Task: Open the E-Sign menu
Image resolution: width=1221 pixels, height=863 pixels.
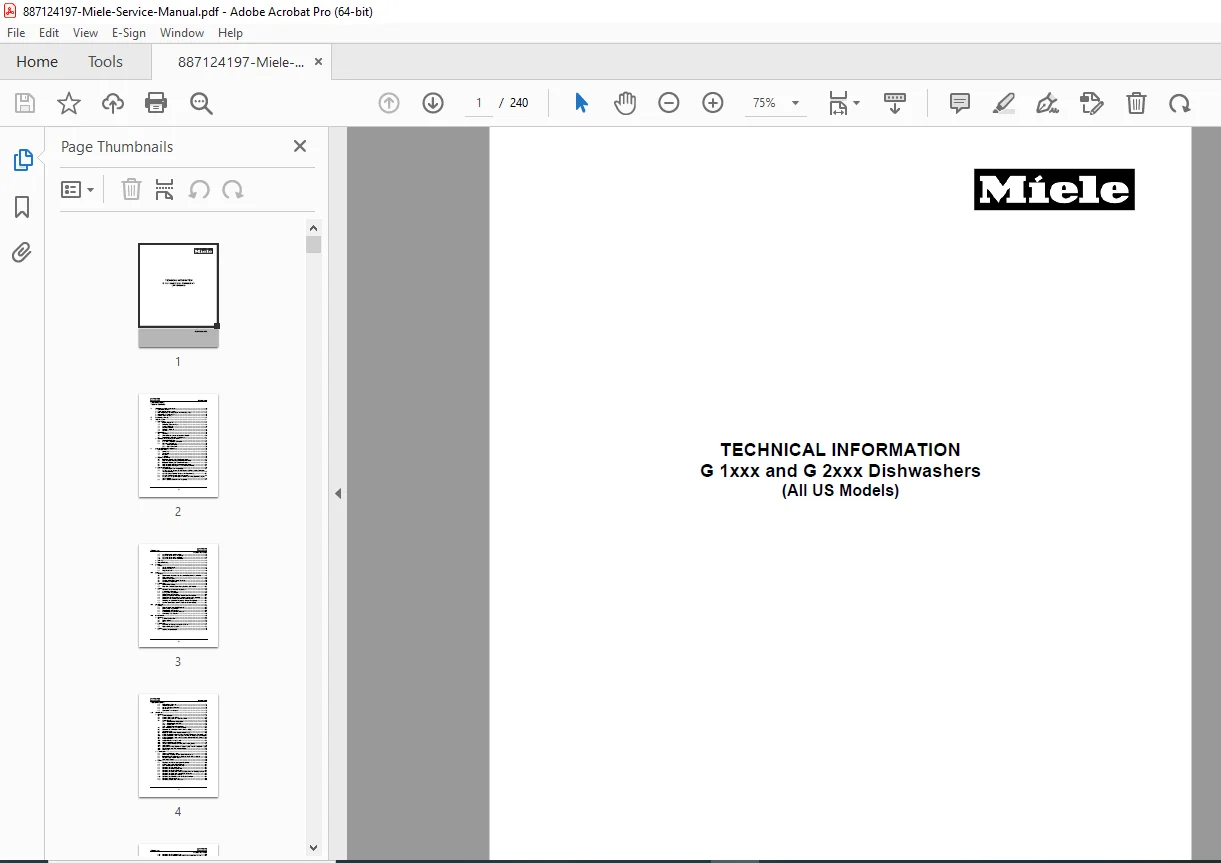Action: tap(129, 33)
